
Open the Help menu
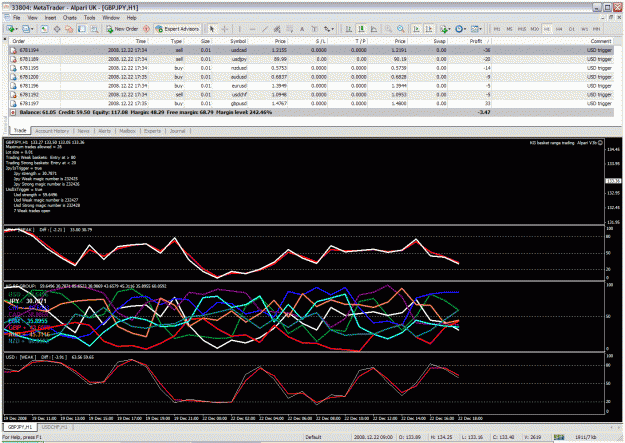click(x=132, y=18)
